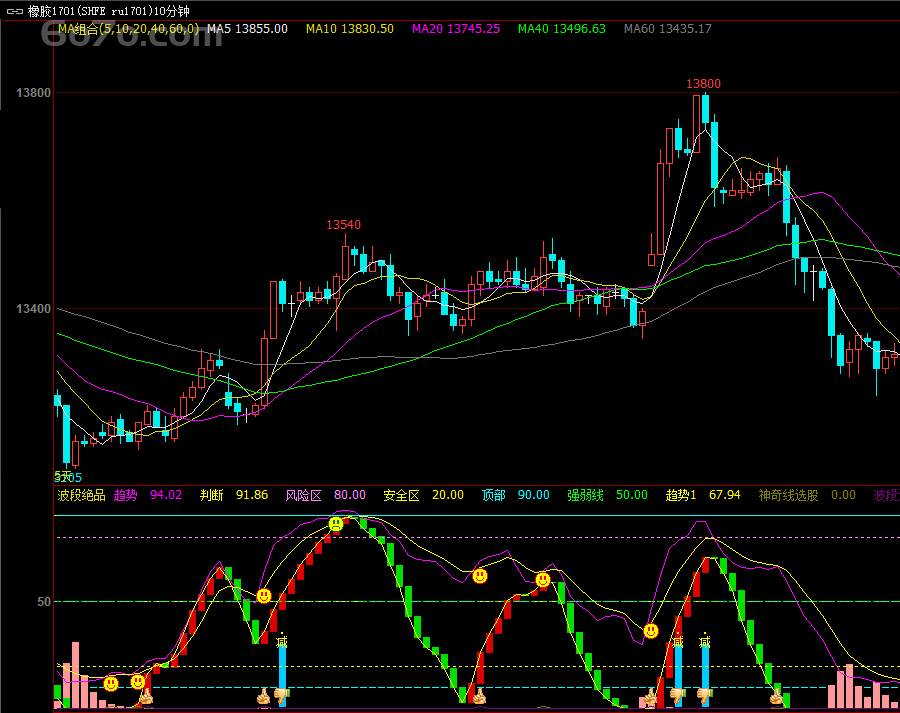Click the 50 level label on indicator axis
The image size is (900, 713).
click(44, 602)
